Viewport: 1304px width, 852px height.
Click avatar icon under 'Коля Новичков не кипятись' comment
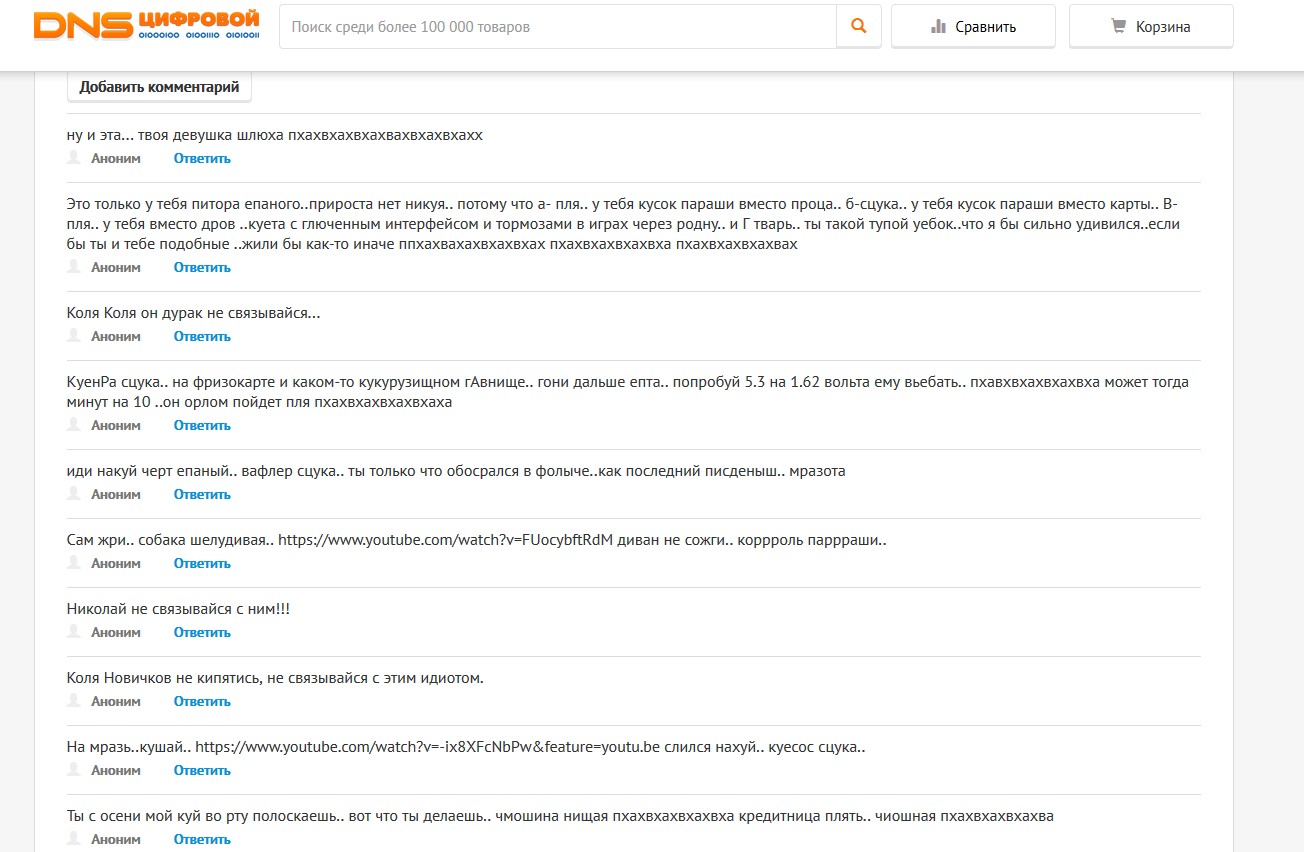(x=73, y=701)
